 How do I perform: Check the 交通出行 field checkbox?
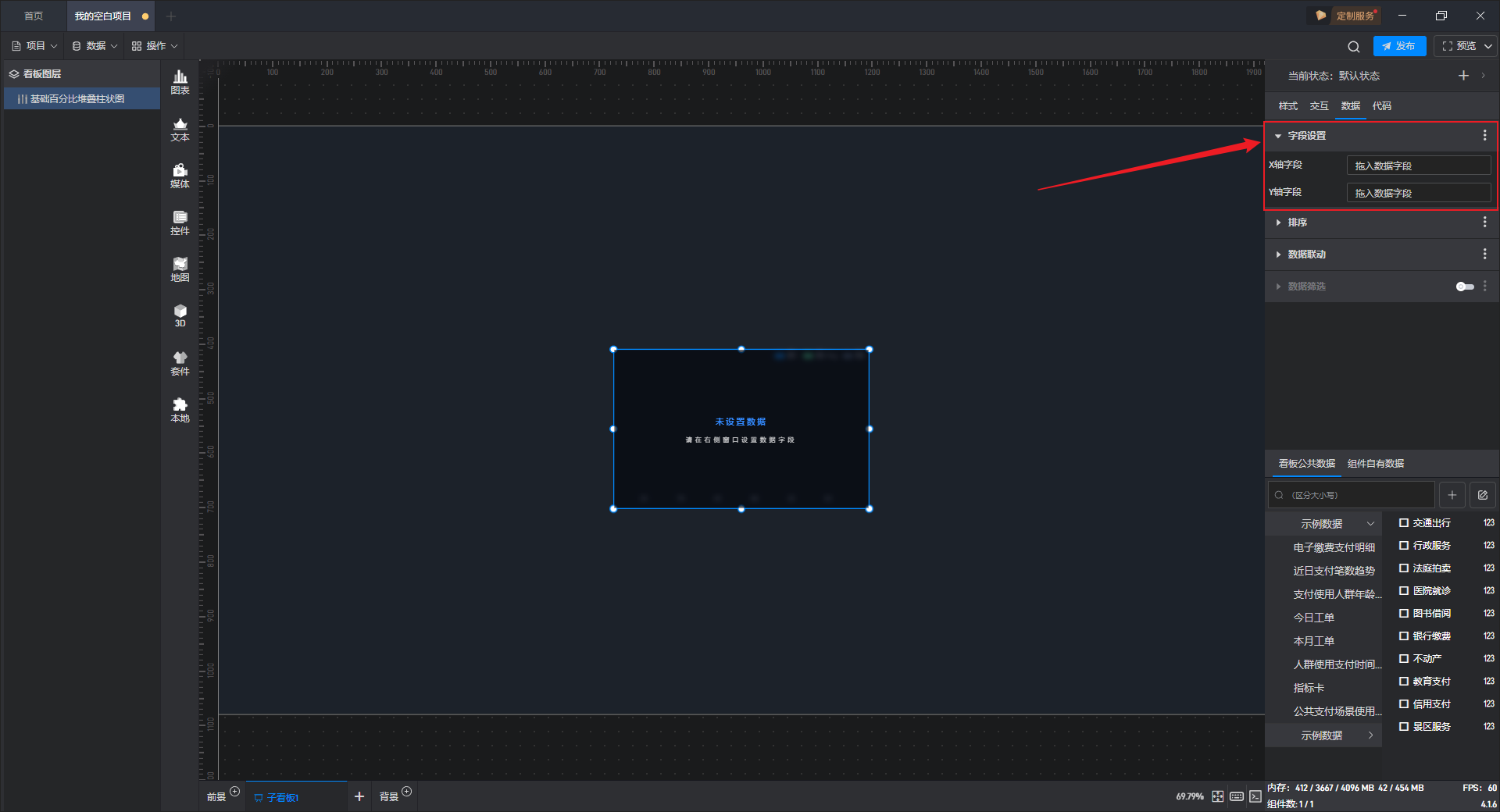1404,523
